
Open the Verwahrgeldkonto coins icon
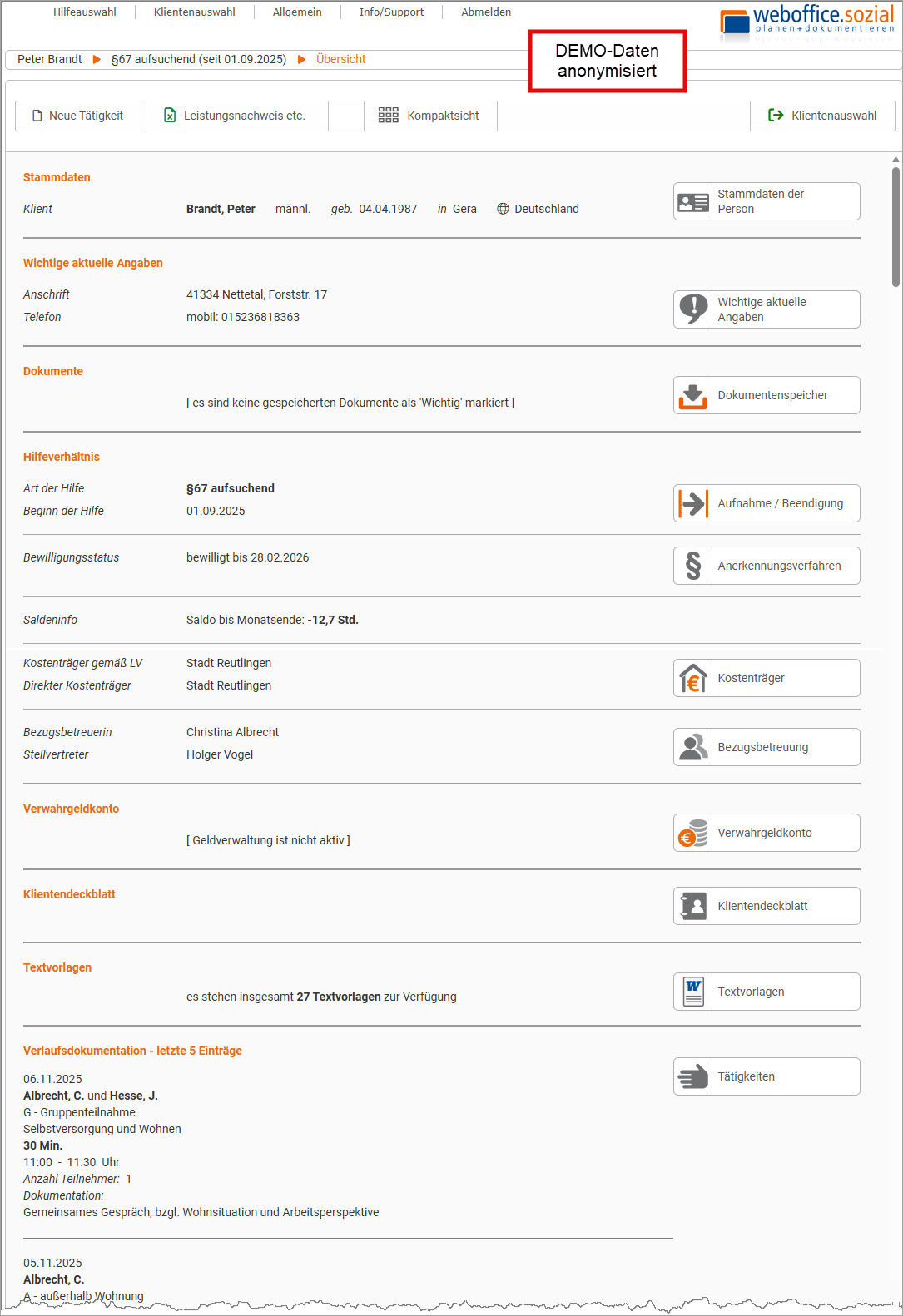tap(692, 833)
